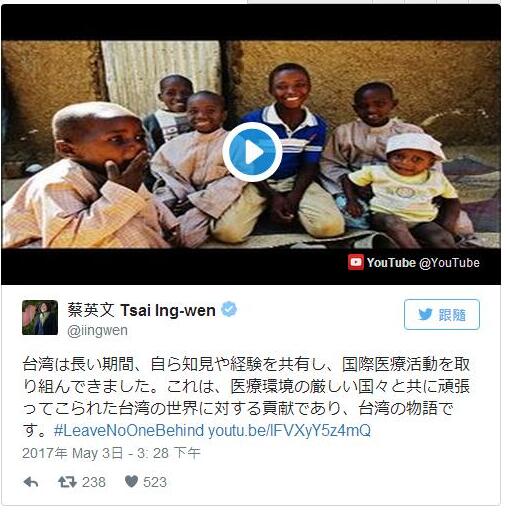This screenshot has height=513, width=507.
Task: Click the heart like icon
Action: [x=131, y=481]
